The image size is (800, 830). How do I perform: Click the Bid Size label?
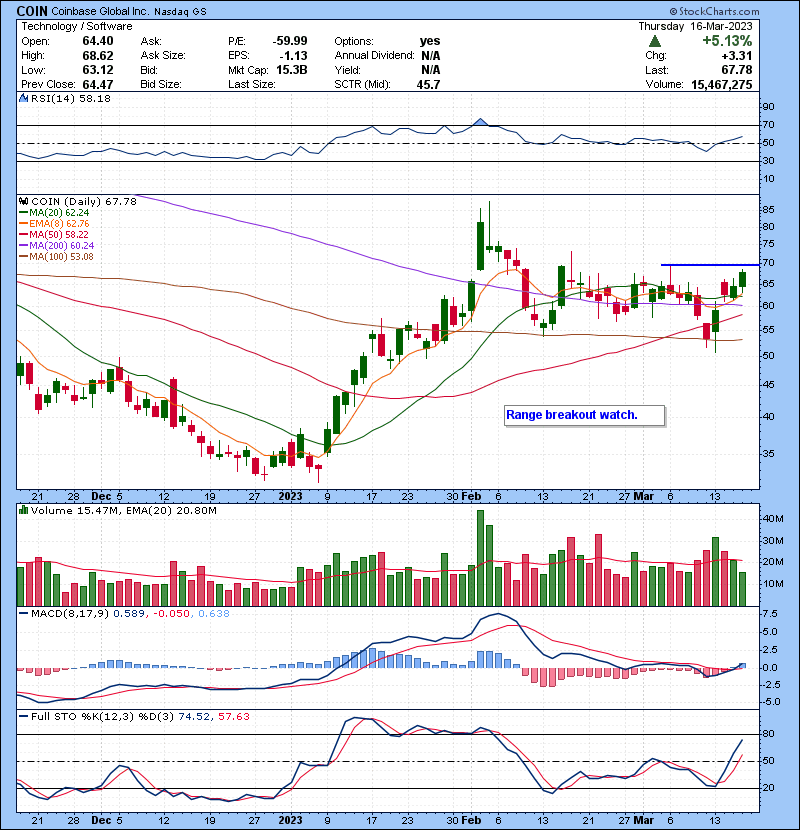[161, 84]
